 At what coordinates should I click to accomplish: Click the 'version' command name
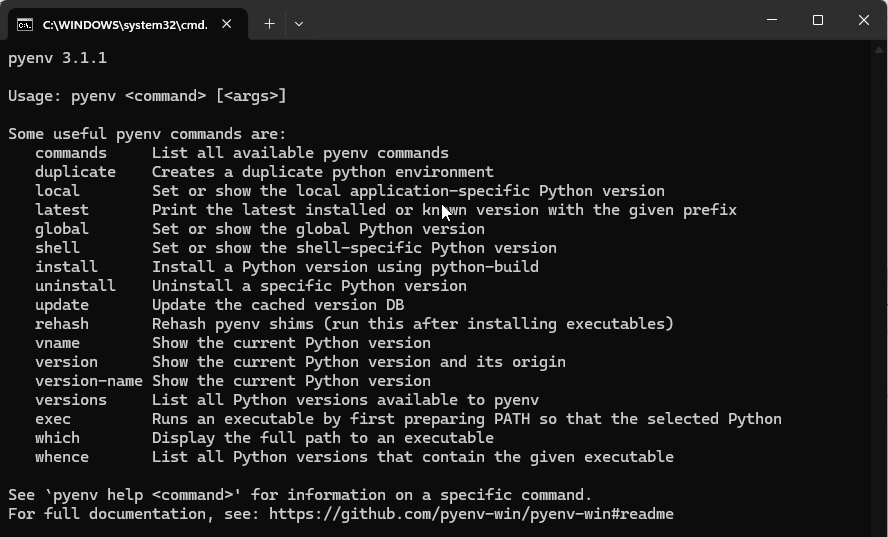pos(66,361)
